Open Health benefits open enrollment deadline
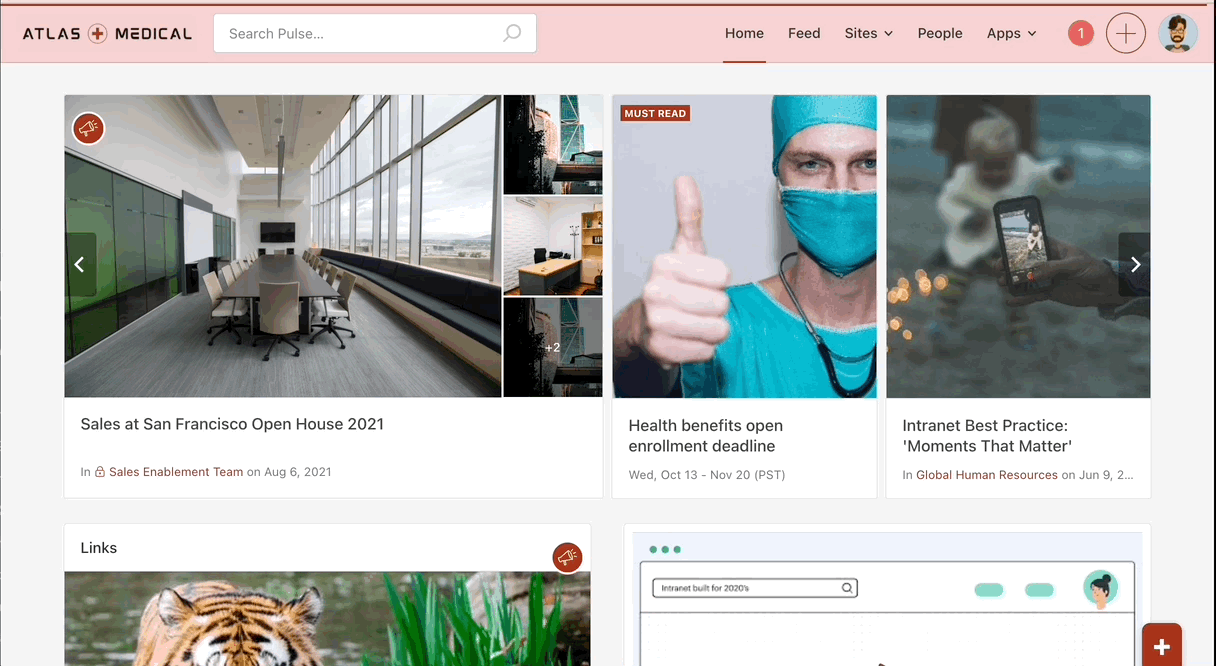 [706, 436]
